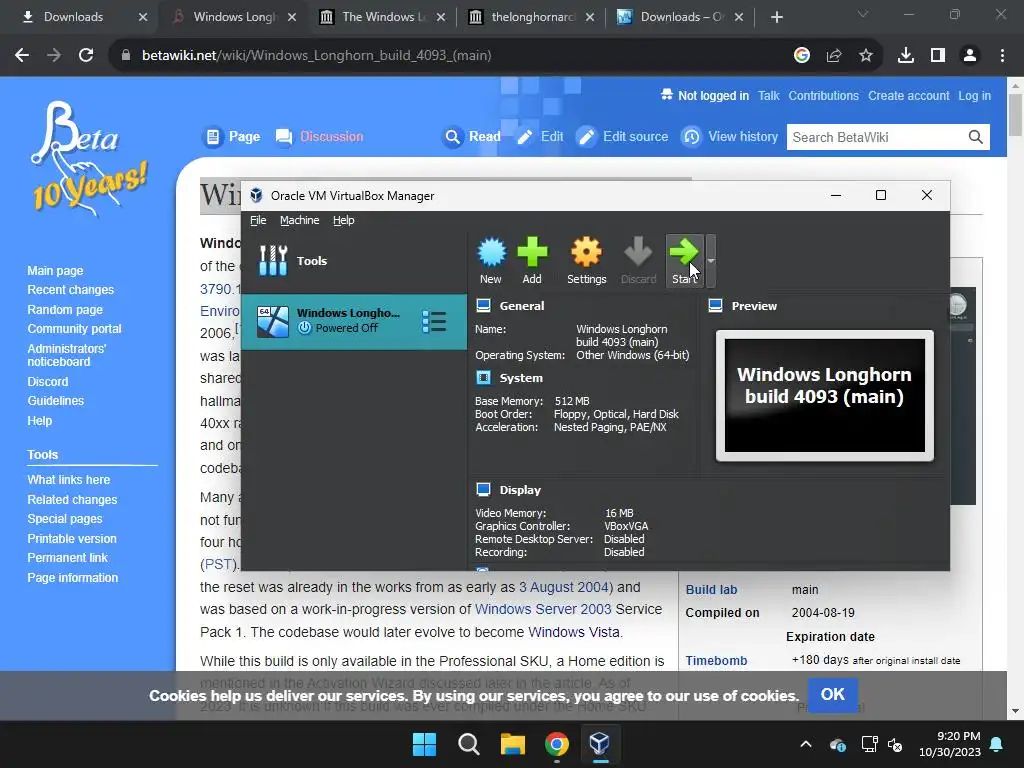Open taskbar Search
This screenshot has height=768, width=1024.
(468, 744)
